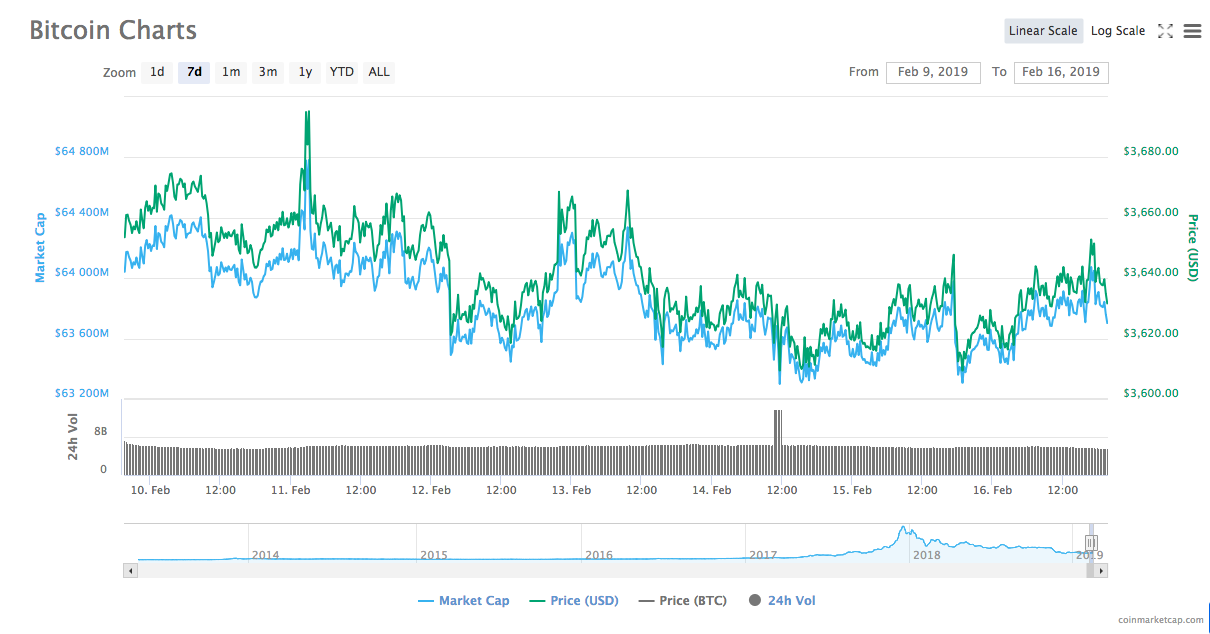Select Linear Scale
The width and height of the screenshot is (1210, 634).
pyautogui.click(x=1043, y=30)
